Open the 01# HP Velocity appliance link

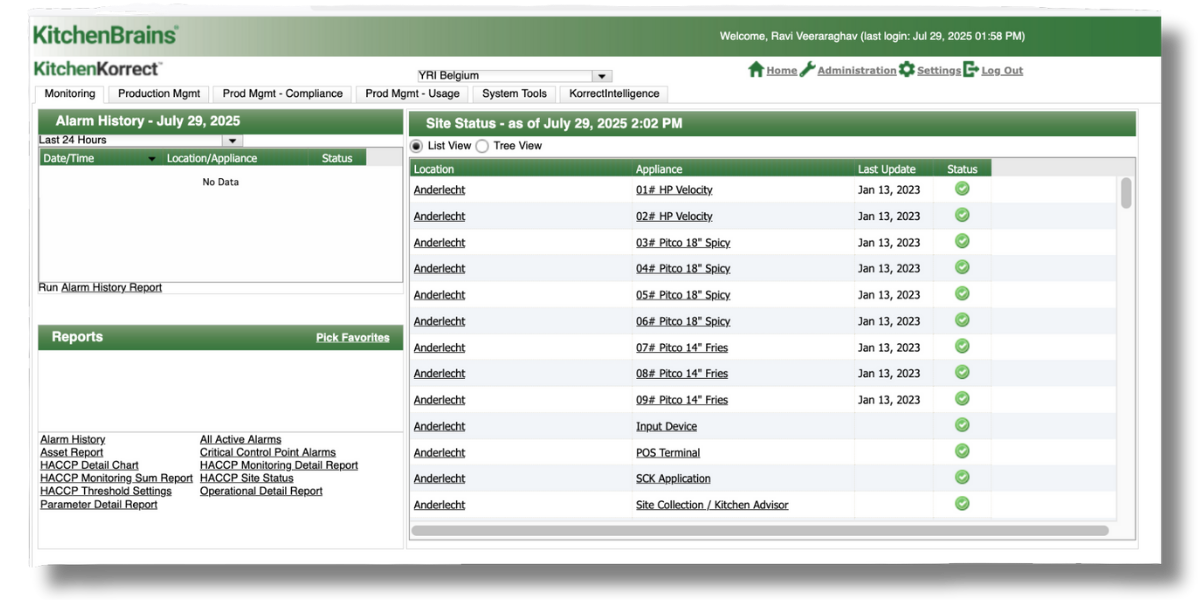(x=674, y=190)
